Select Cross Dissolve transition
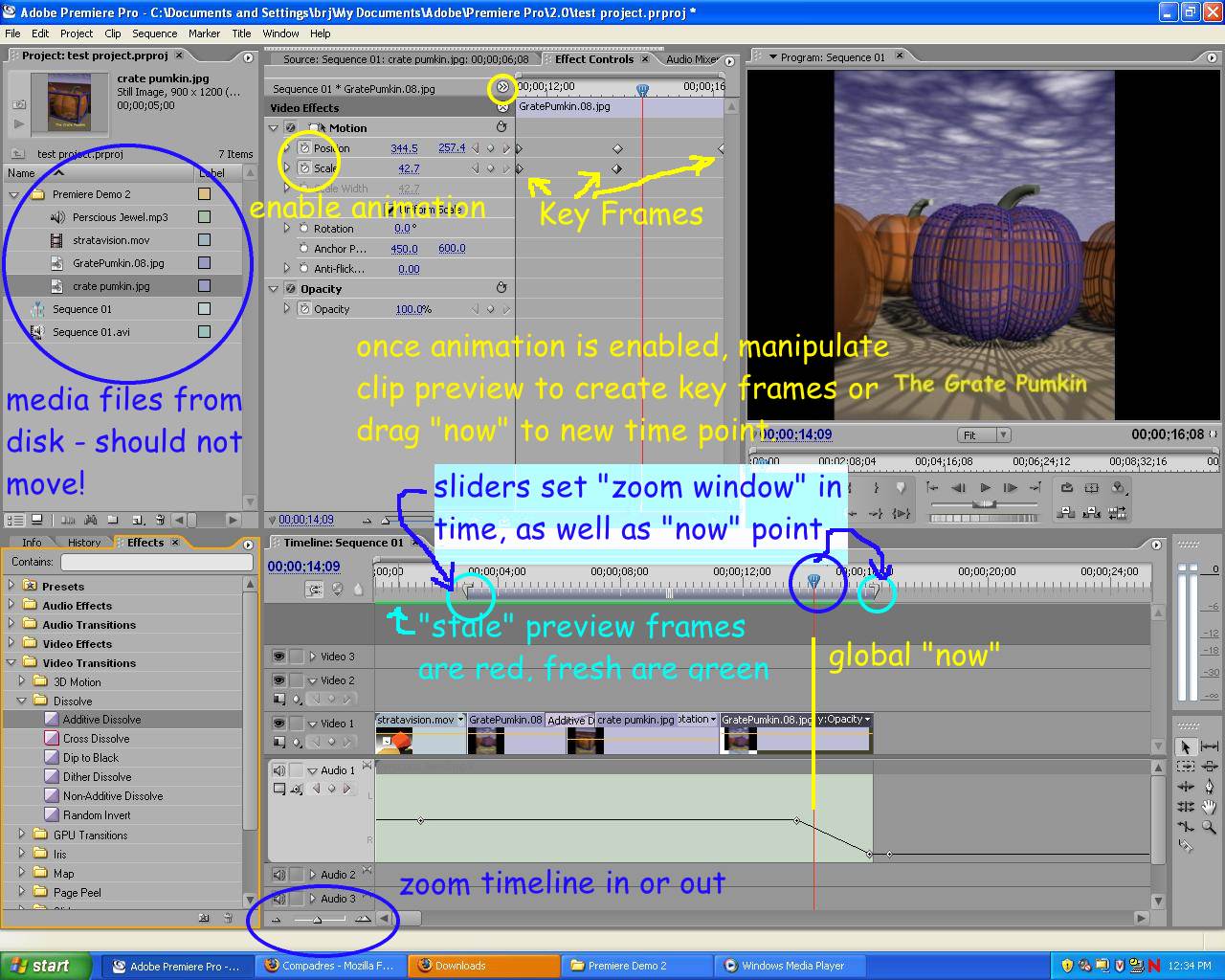Viewport: 1225px width, 980px height. click(96, 739)
